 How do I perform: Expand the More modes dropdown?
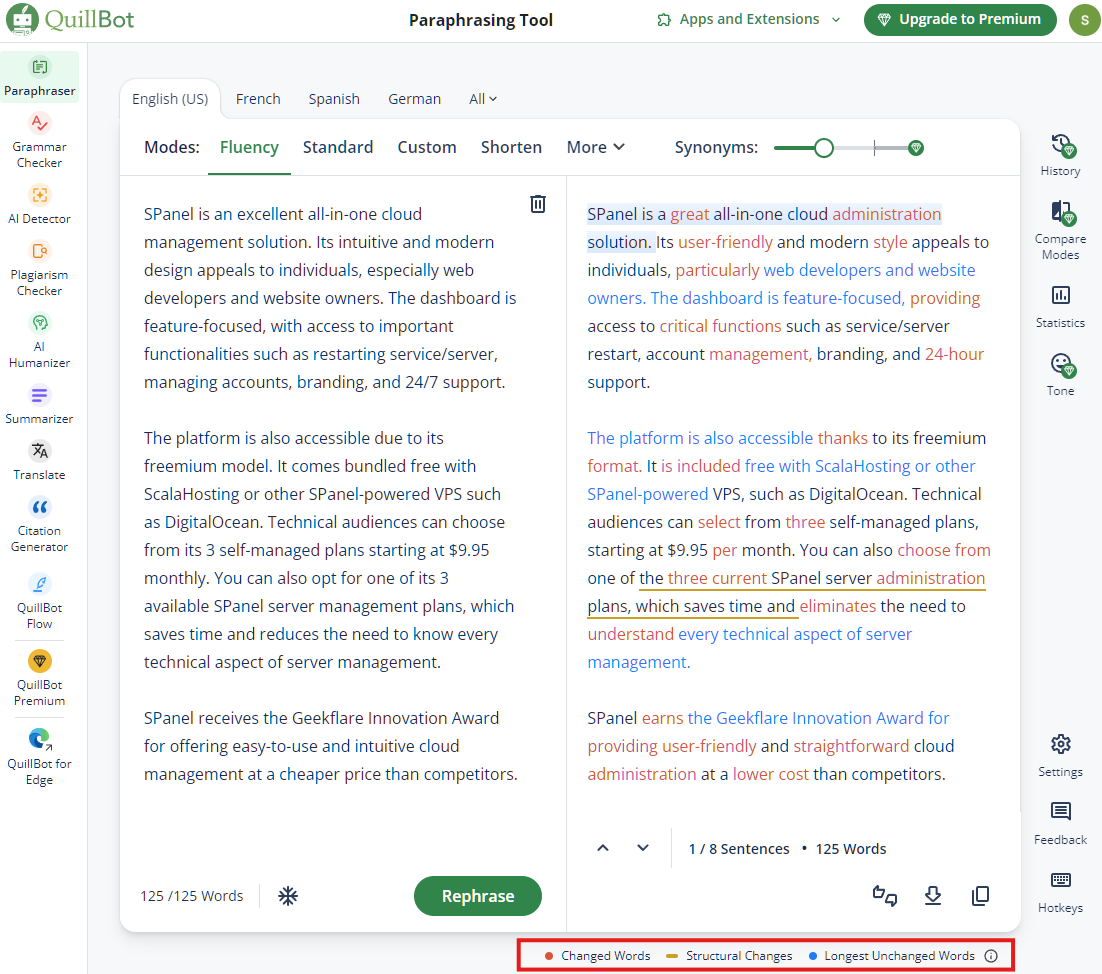pyautogui.click(x=595, y=147)
